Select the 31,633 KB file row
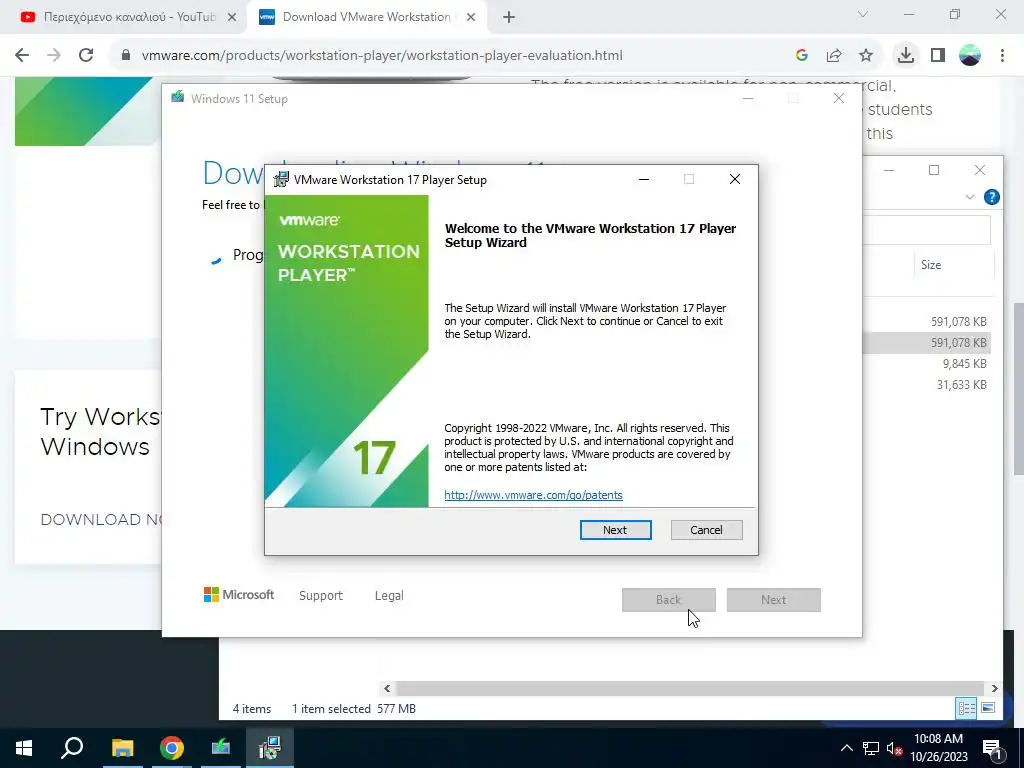 tap(927, 385)
